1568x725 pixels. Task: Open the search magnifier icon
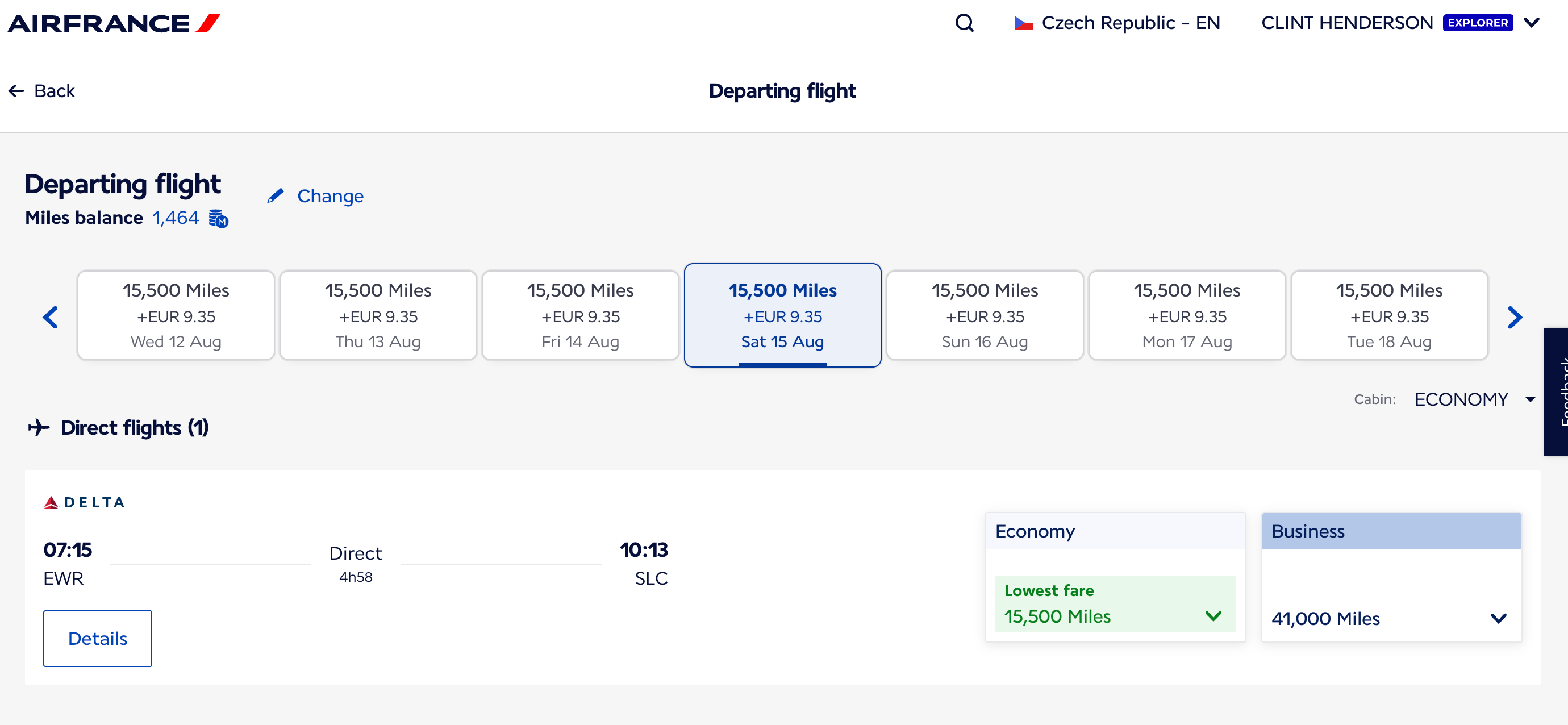(x=964, y=23)
